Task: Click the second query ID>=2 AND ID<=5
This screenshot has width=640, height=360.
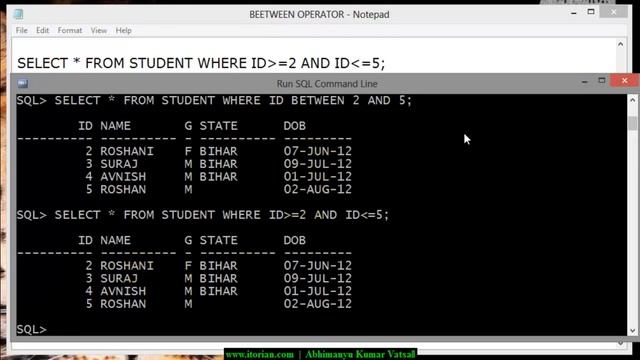Action: pos(203,215)
